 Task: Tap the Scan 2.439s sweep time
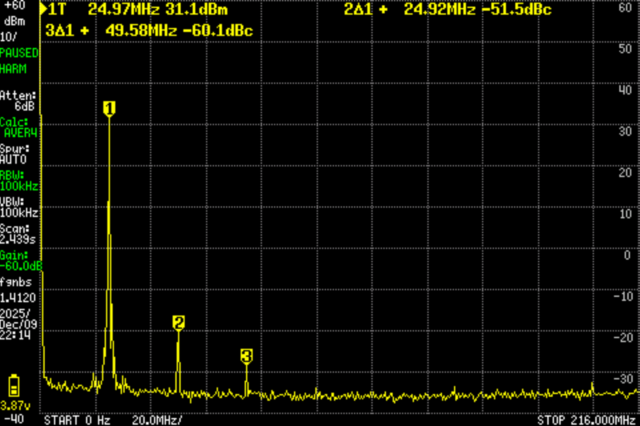coord(20,234)
